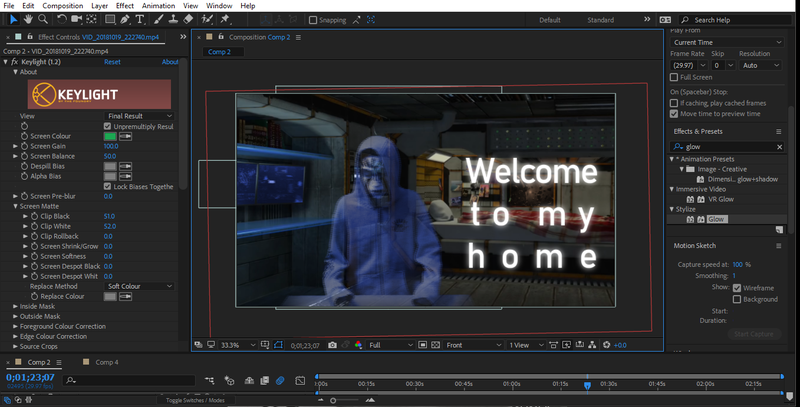Toggle Unpremultiply Result checkbox
This screenshot has height=407, width=800.
107,126
